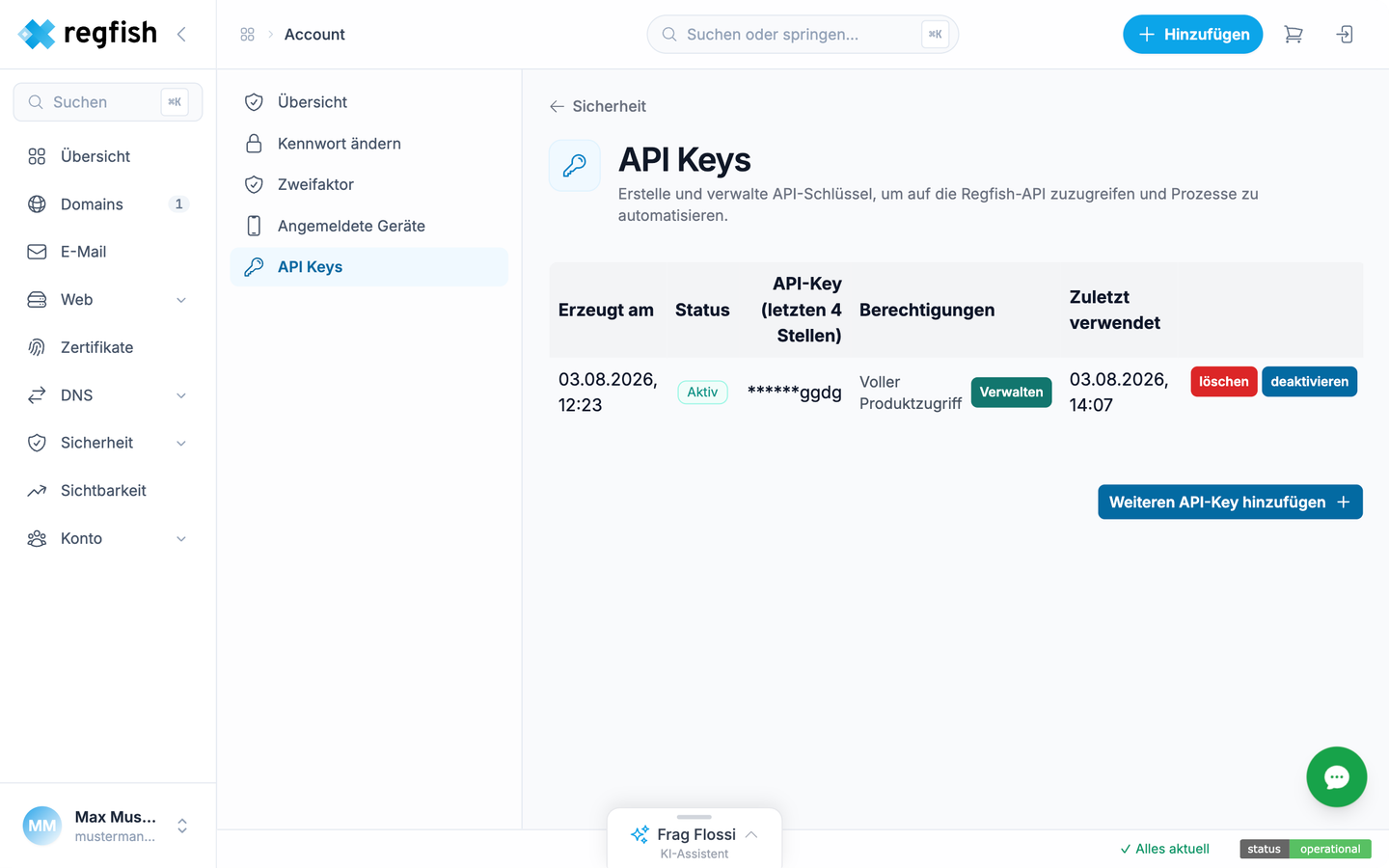
Task: Click the Domains count badge
Action: tap(178, 203)
